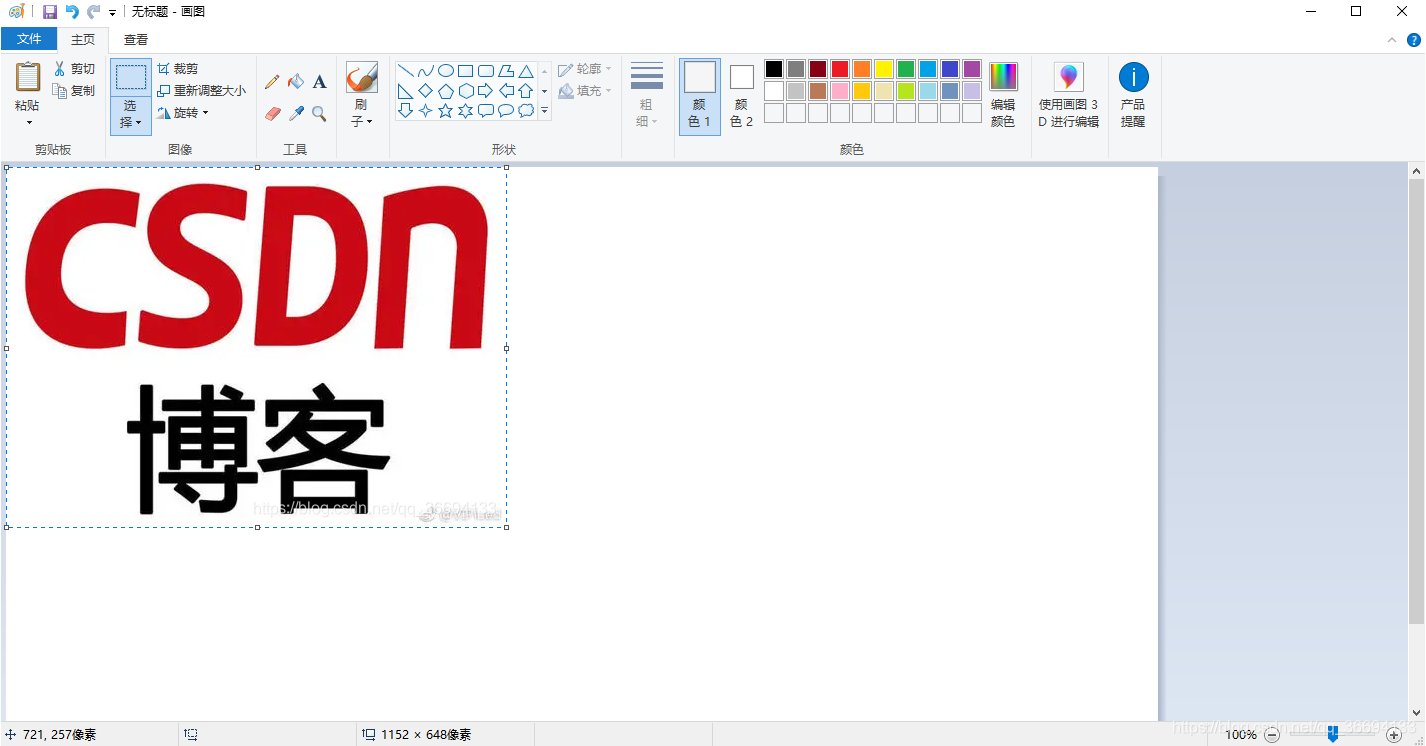Select the Color picker eyedropper tool

(296, 114)
